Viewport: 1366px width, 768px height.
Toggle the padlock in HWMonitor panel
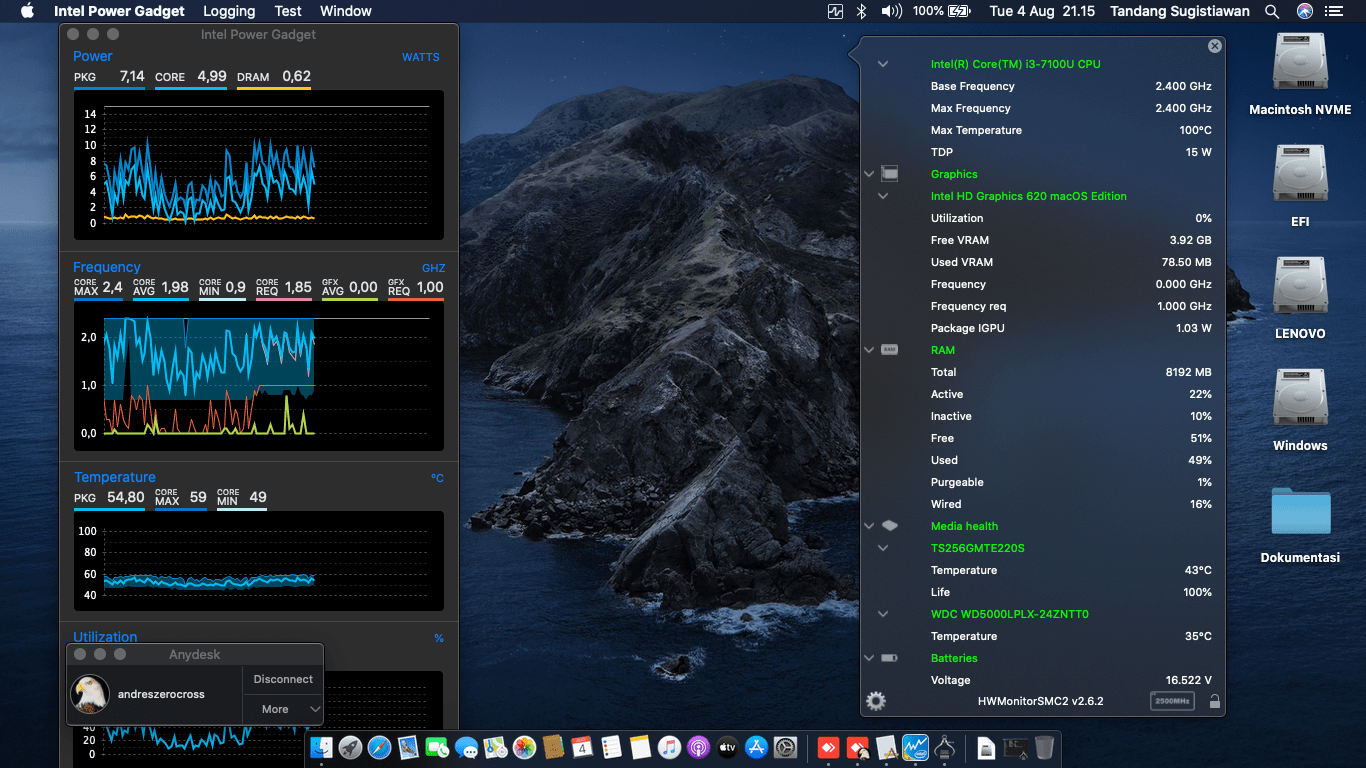point(1215,701)
